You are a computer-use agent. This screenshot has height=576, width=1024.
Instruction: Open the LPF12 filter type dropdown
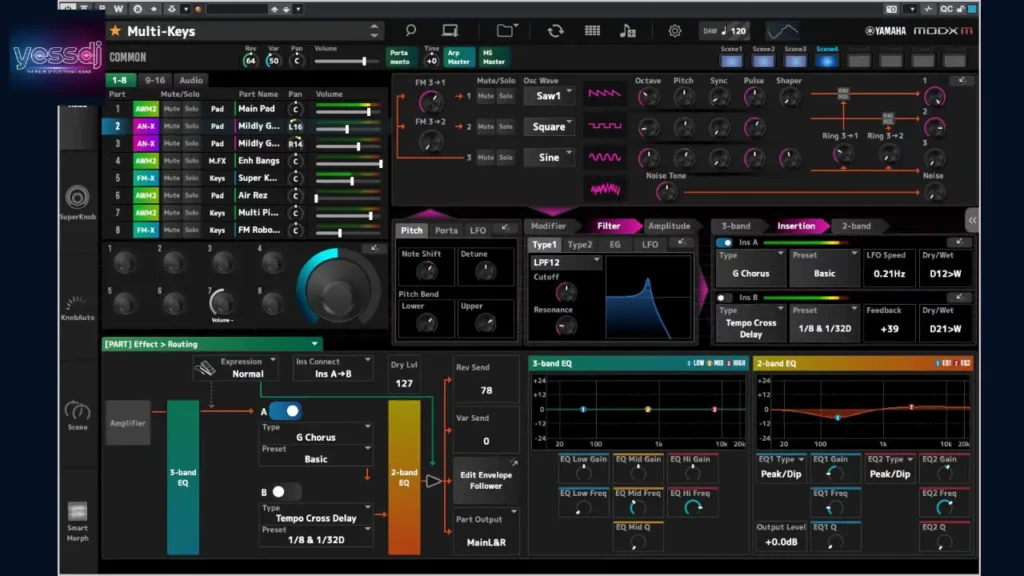click(x=566, y=262)
